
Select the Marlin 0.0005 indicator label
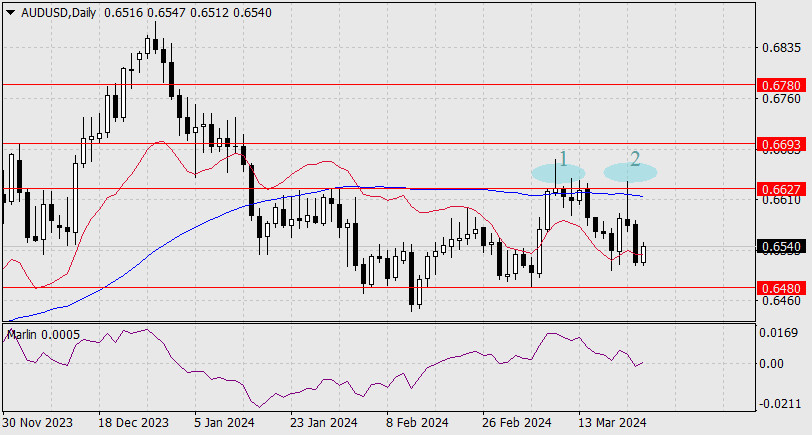44,335
